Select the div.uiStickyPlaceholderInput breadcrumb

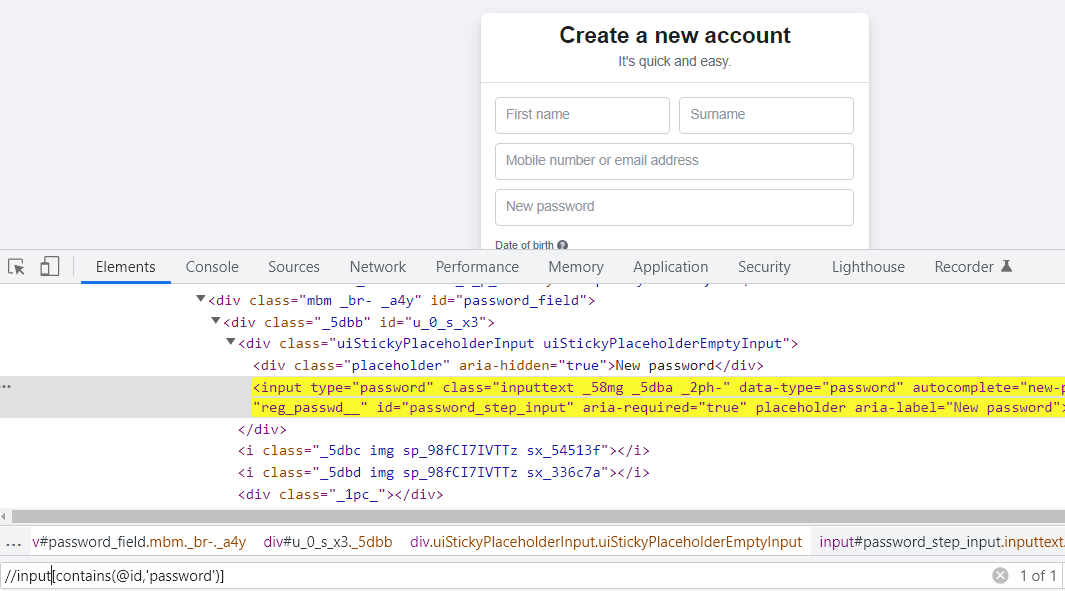pos(606,542)
